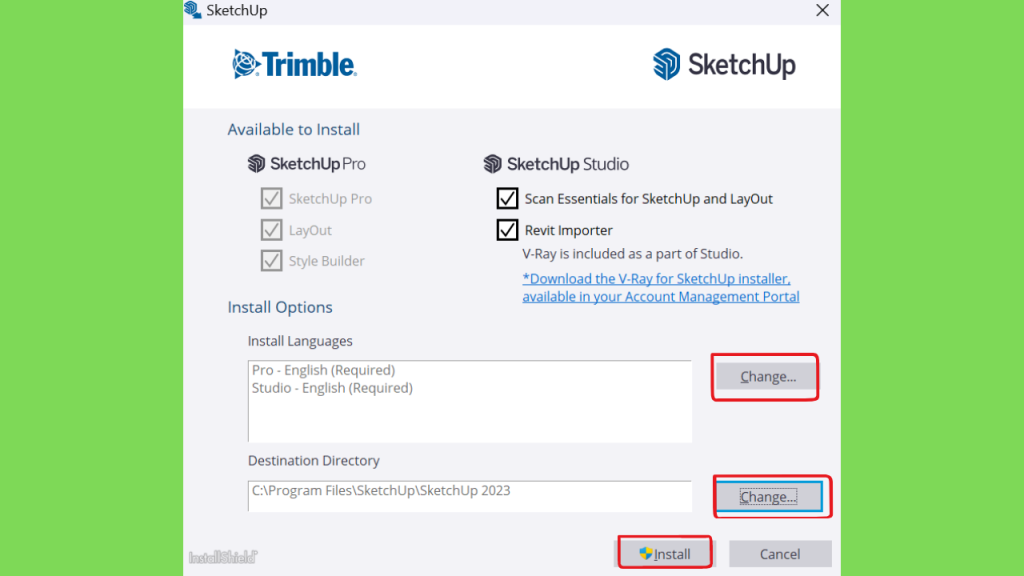Toggle Scan Essentials for SketchUp and LayOut checkbox
The width and height of the screenshot is (1024, 576).
click(x=507, y=198)
